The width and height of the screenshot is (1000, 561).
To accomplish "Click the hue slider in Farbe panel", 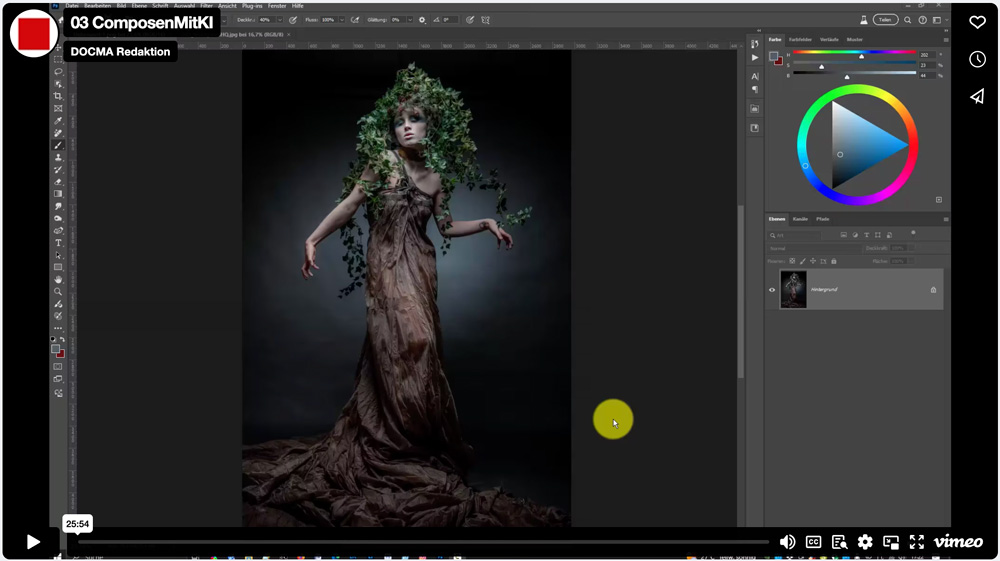I will coord(855,53).
